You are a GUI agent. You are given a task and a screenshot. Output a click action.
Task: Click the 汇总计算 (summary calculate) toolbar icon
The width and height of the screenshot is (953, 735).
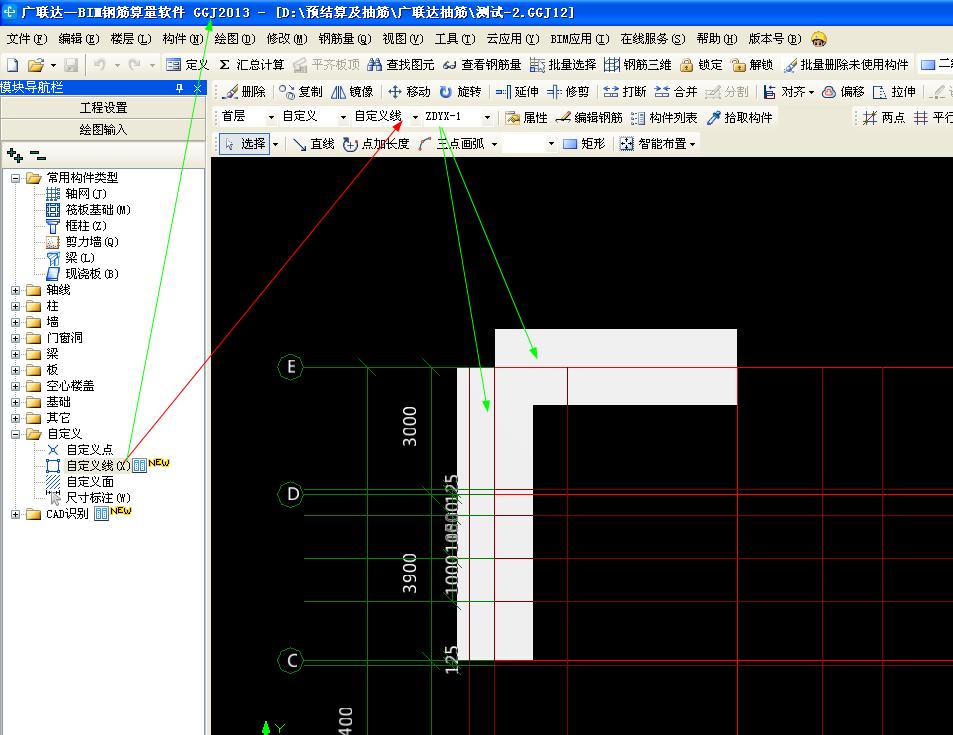(x=225, y=64)
